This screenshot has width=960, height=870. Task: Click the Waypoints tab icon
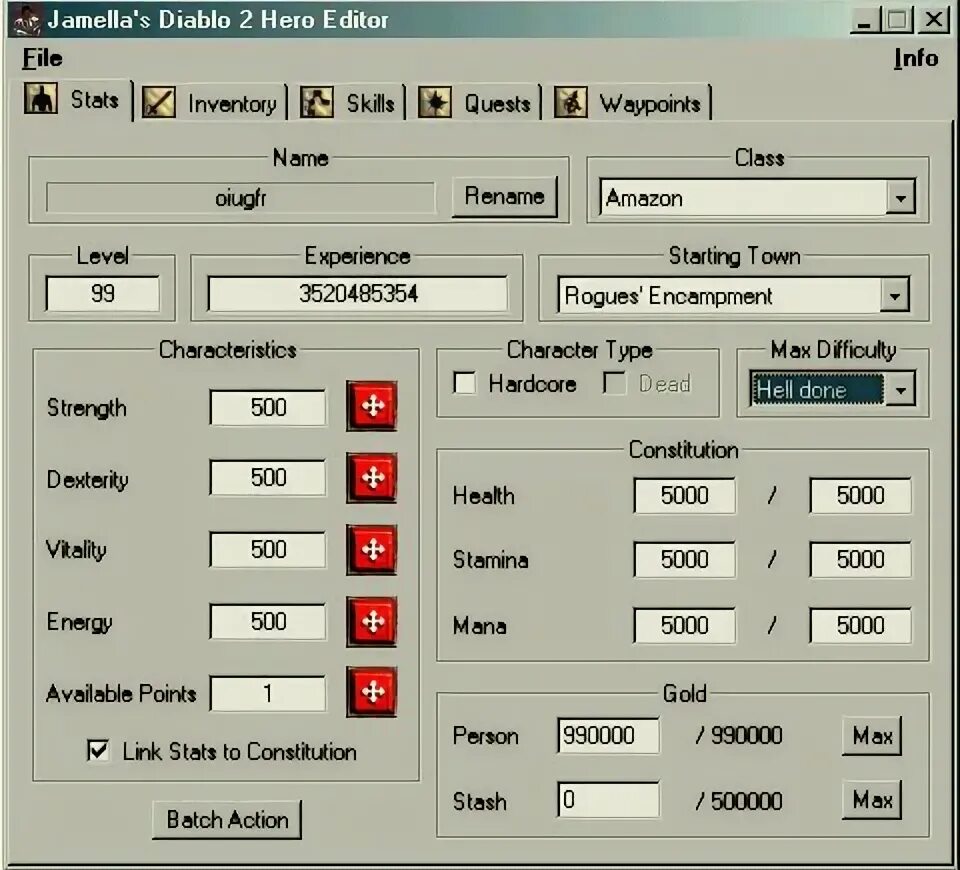click(x=571, y=102)
